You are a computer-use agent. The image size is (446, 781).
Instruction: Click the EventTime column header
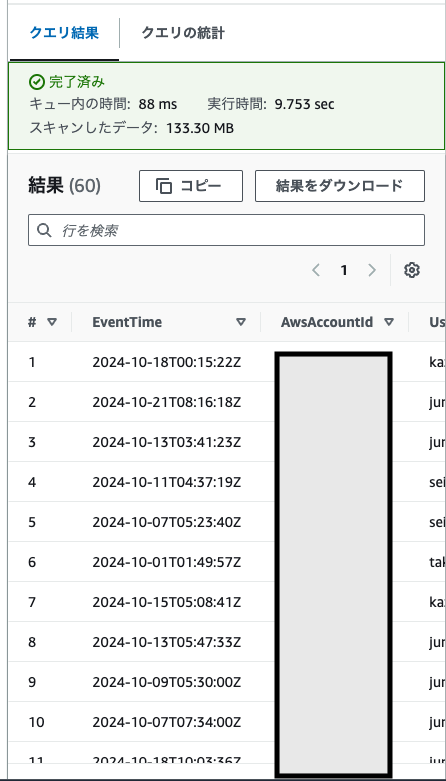[127, 322]
